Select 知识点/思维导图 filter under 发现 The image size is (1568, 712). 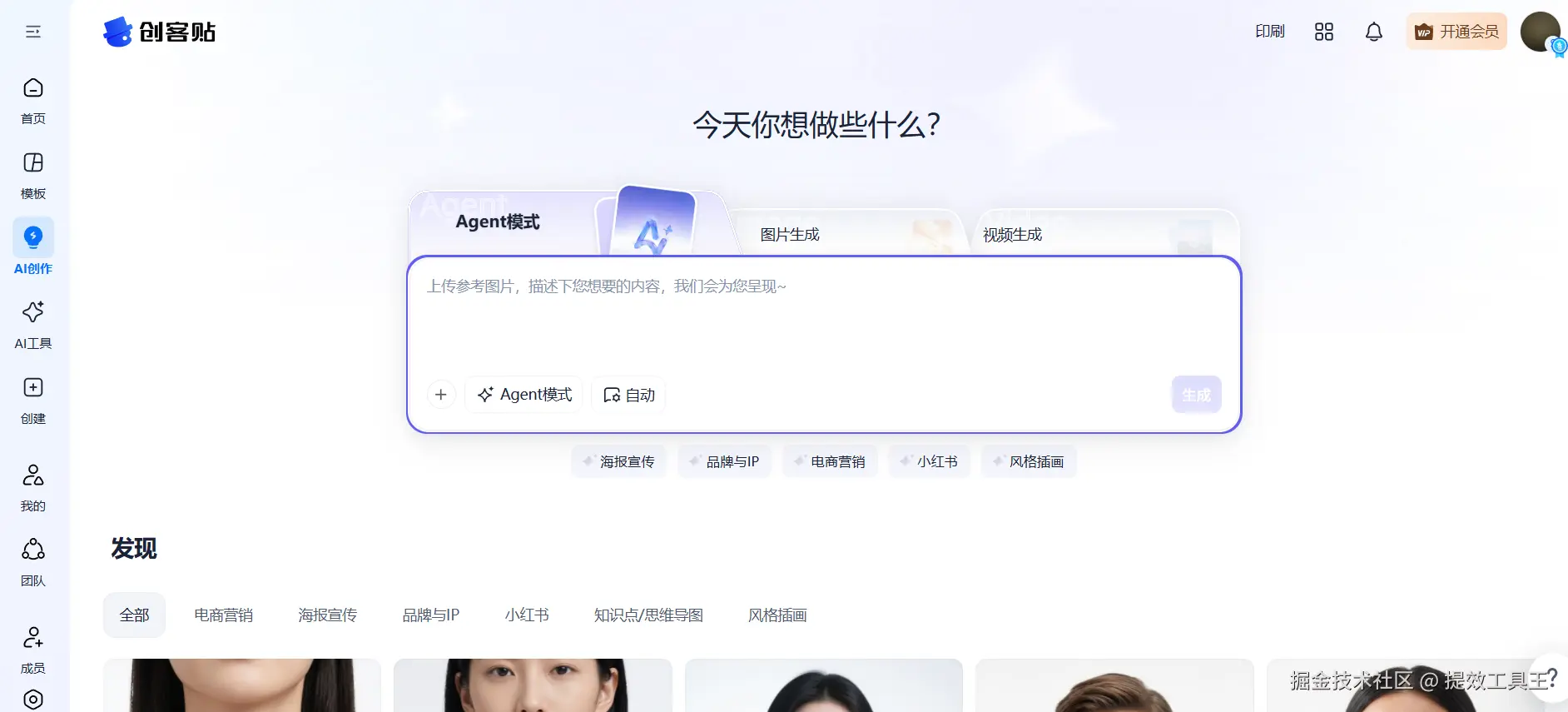(x=648, y=615)
